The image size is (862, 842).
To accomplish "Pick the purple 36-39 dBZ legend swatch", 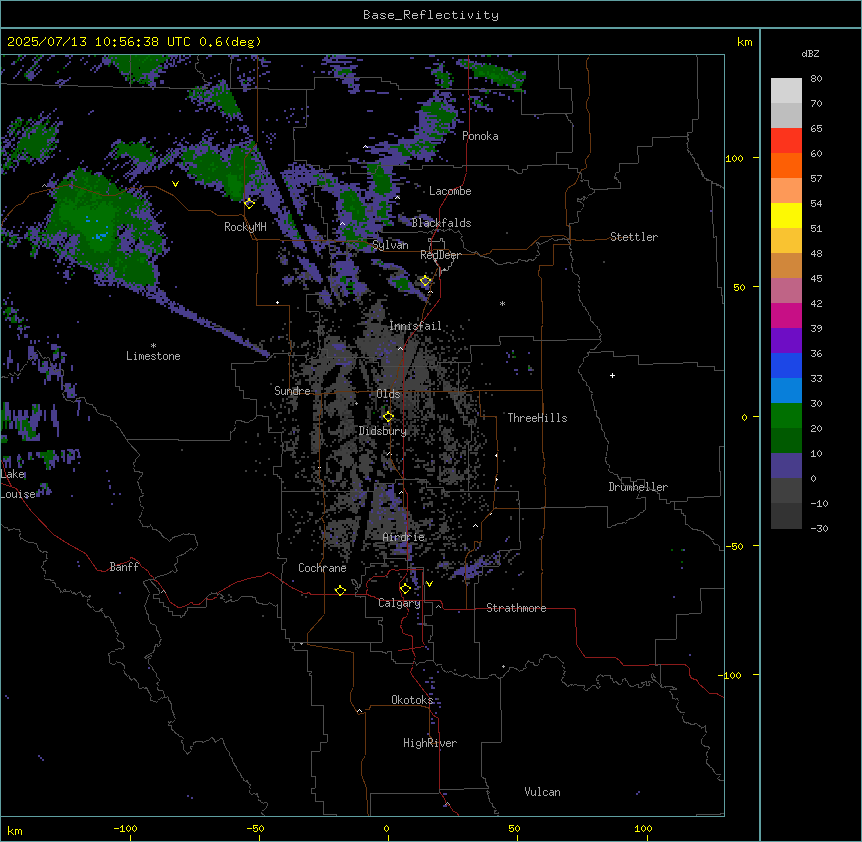I will tap(786, 341).
